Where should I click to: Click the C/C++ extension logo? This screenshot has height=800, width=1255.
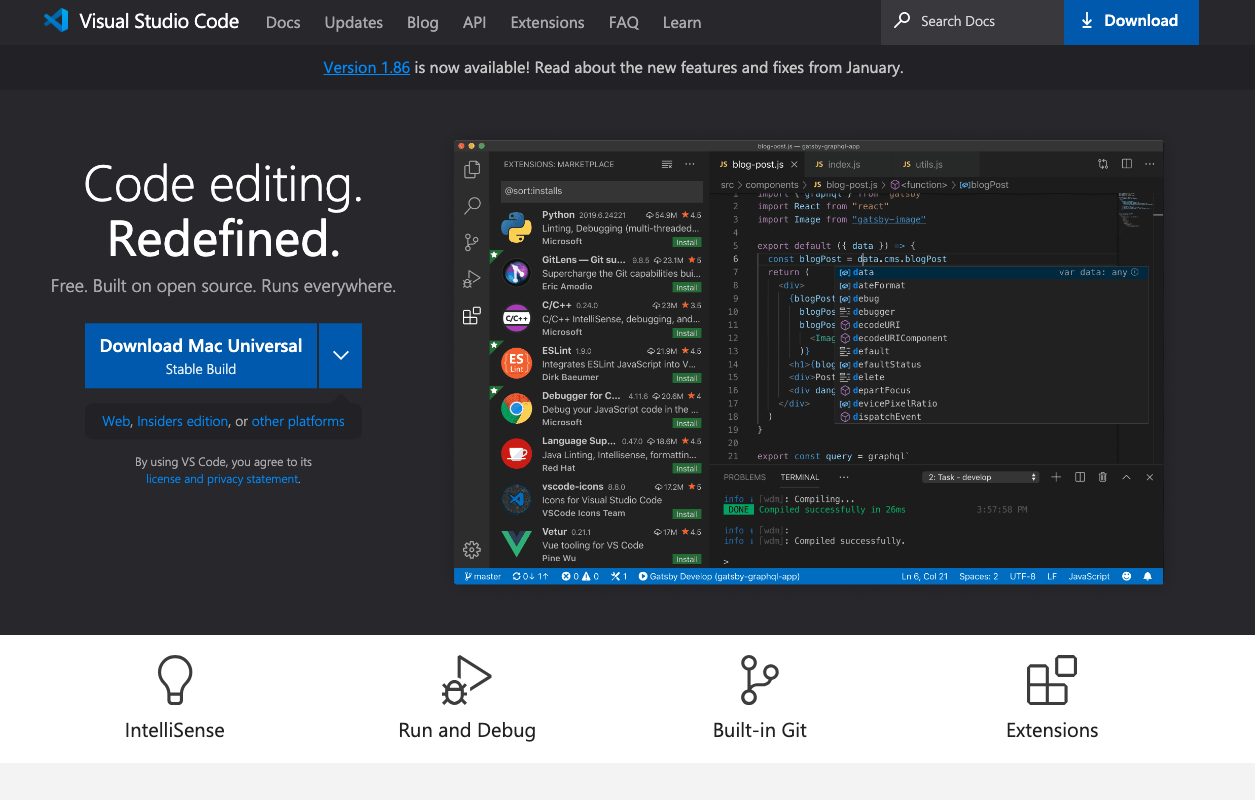point(516,319)
